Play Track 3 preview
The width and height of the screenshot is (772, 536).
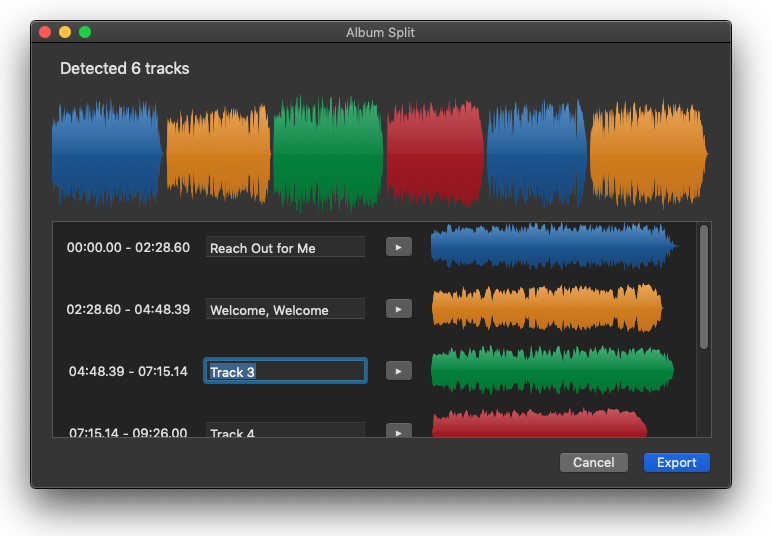tap(399, 371)
